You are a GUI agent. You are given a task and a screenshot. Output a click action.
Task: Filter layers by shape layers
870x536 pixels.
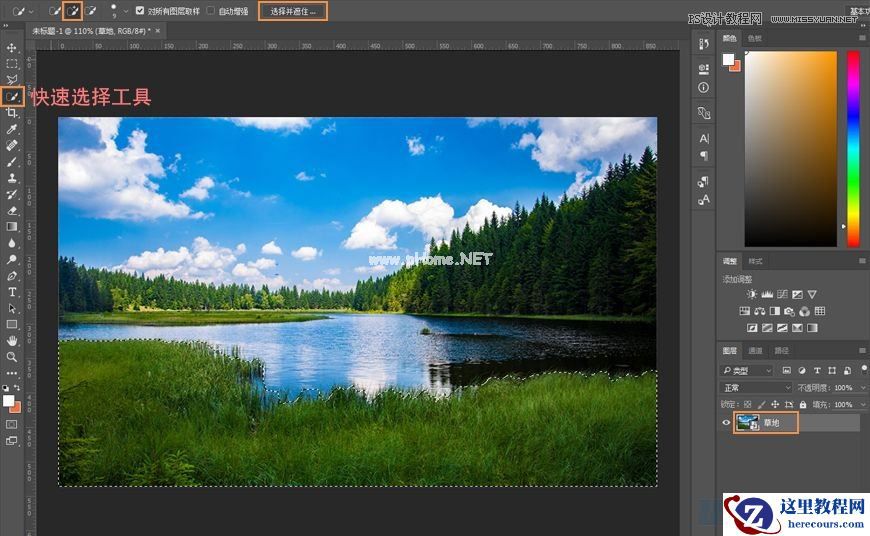point(832,370)
